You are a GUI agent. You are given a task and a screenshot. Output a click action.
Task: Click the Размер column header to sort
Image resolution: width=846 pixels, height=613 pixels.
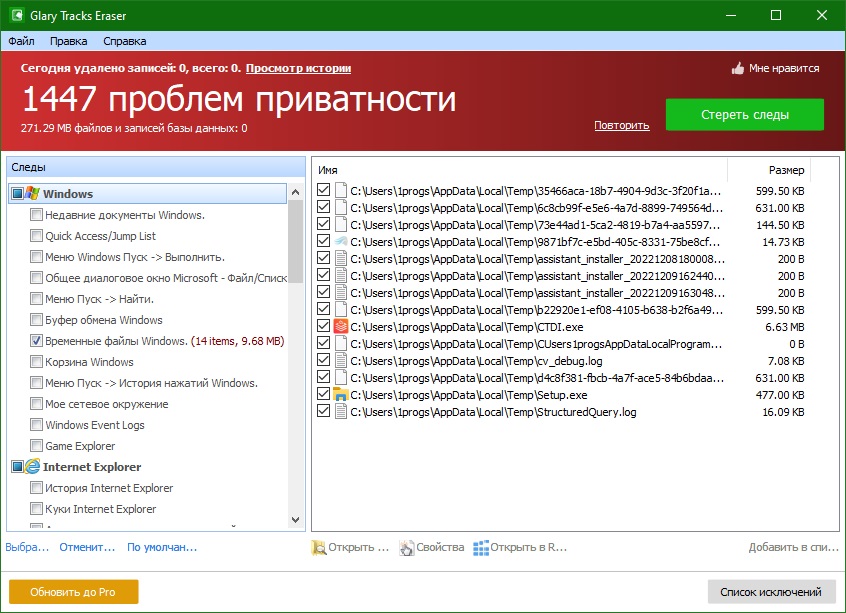[785, 170]
